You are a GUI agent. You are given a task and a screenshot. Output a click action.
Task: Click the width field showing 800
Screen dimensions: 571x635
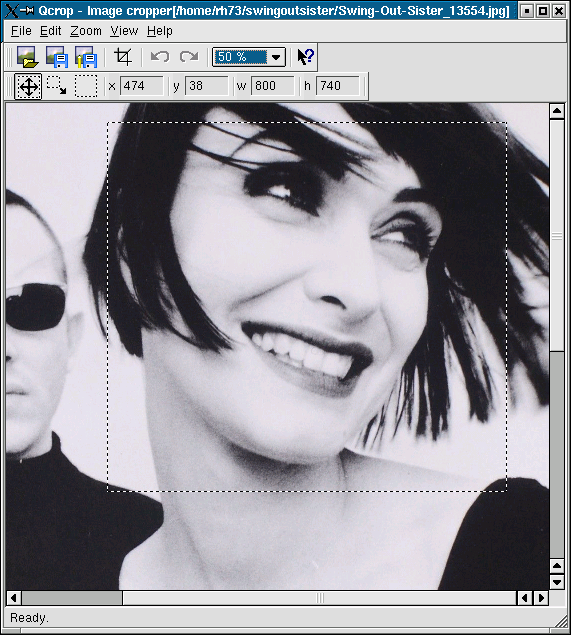[x=273, y=86]
